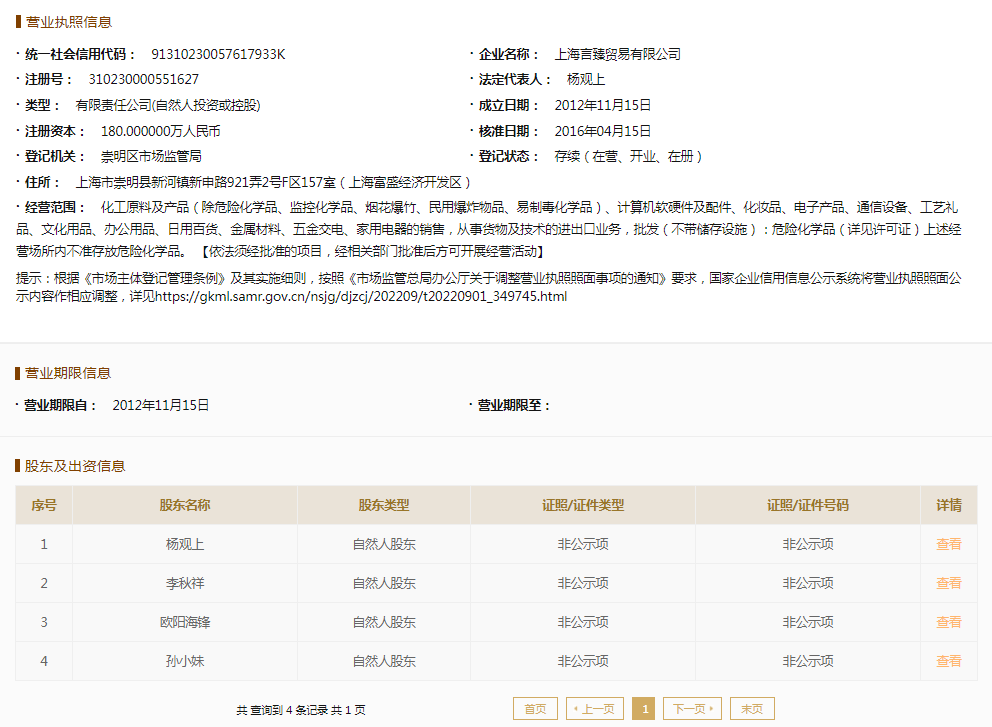Click the 股东类型 column header
Screen dimensions: 992x727
pyautogui.click(x=384, y=505)
